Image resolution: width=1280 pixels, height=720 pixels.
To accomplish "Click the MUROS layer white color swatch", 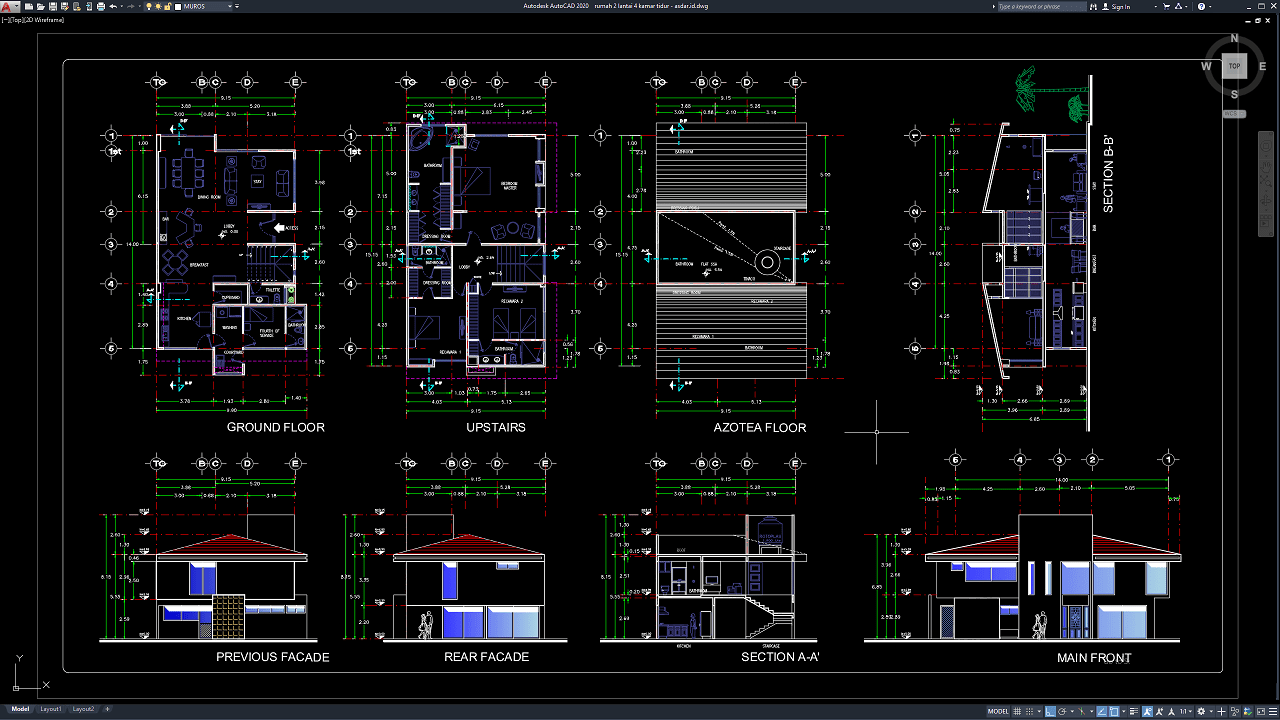I will click(178, 7).
